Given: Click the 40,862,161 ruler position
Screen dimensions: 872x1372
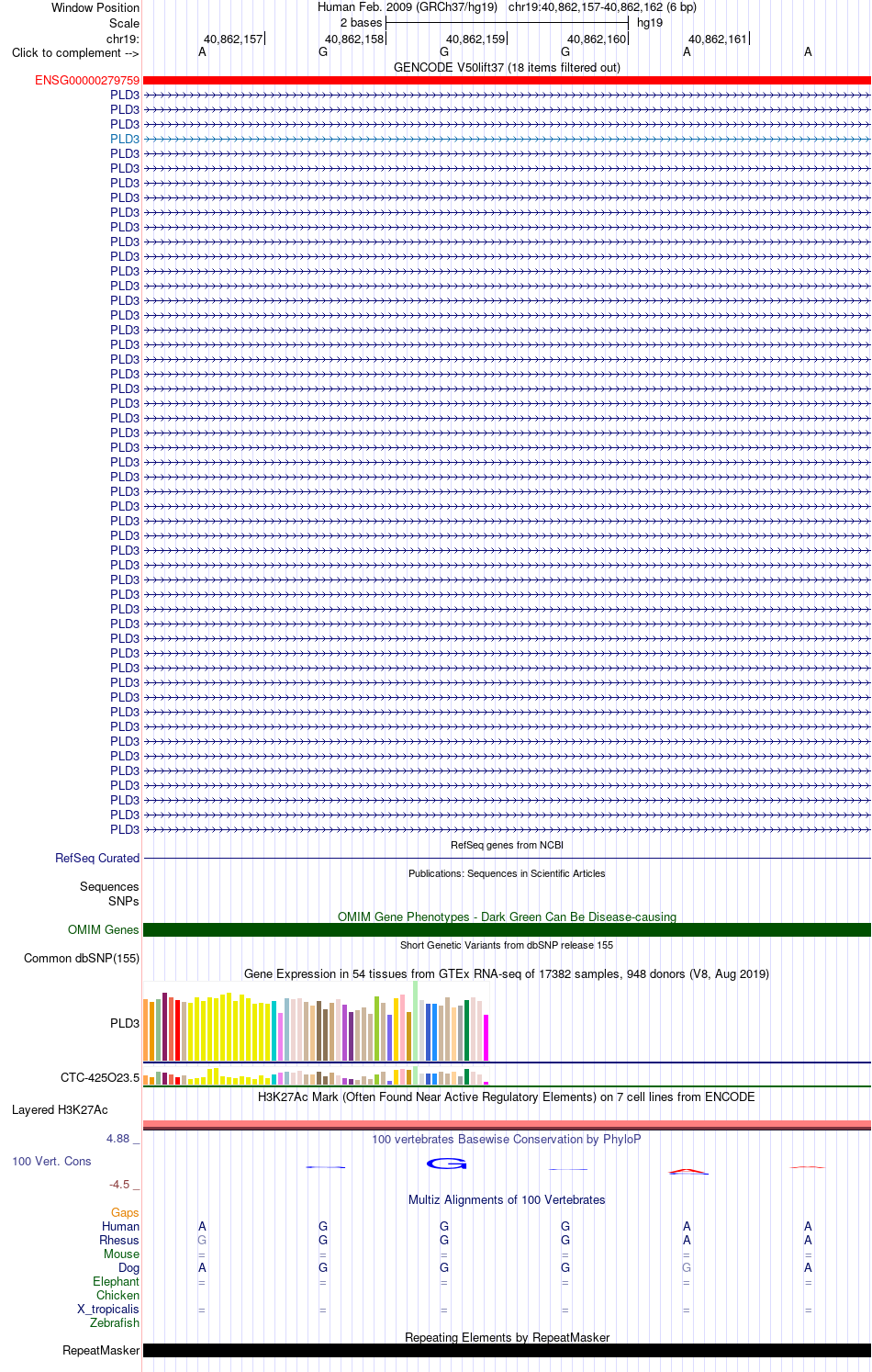Looking at the screenshot, I should [718, 39].
